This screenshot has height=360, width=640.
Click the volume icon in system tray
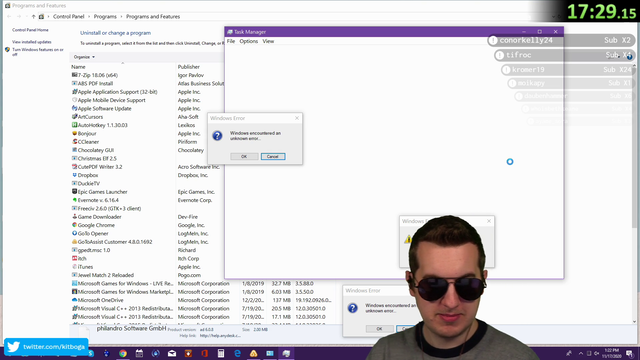coord(596,353)
